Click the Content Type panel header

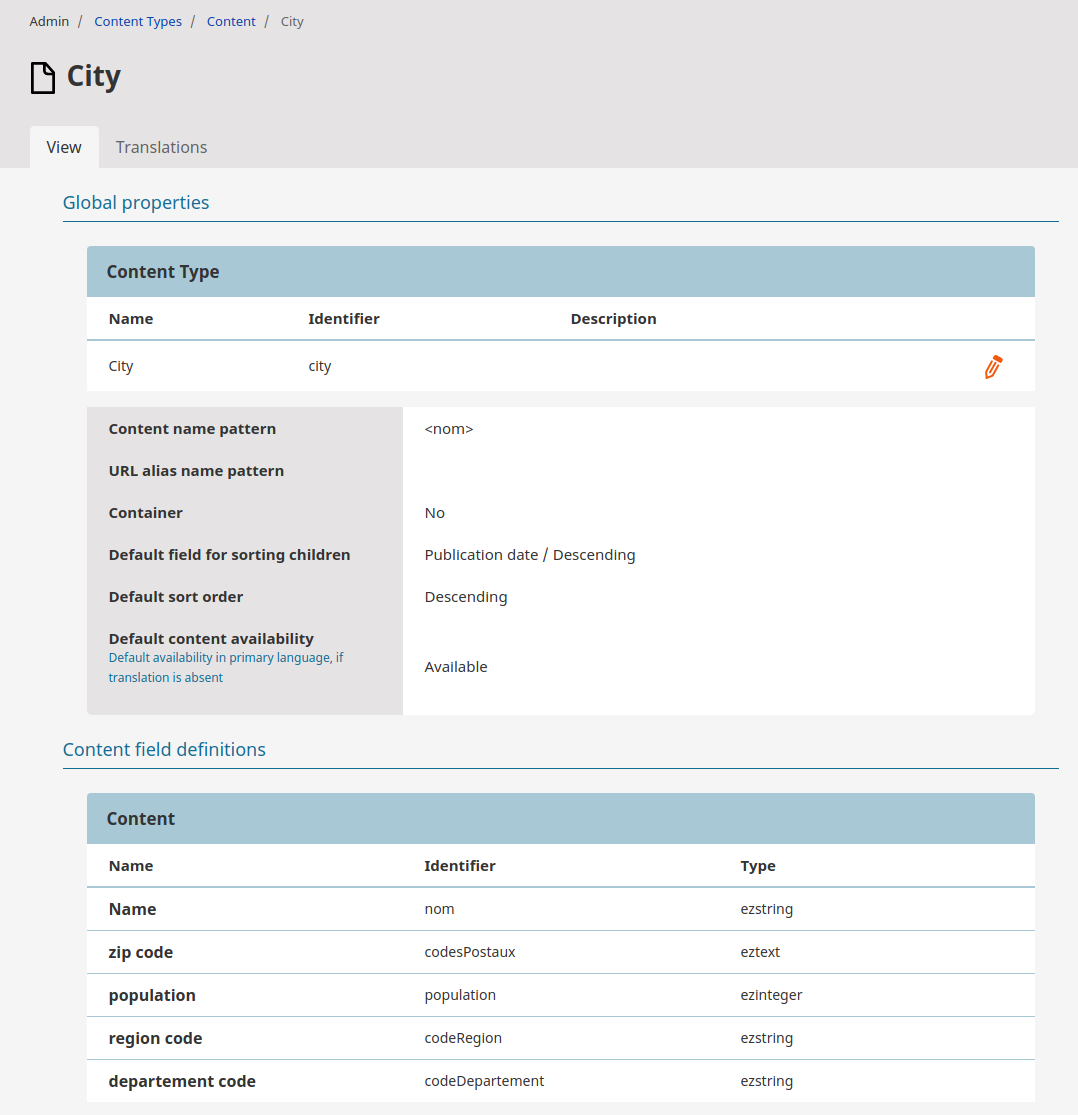(x=163, y=272)
